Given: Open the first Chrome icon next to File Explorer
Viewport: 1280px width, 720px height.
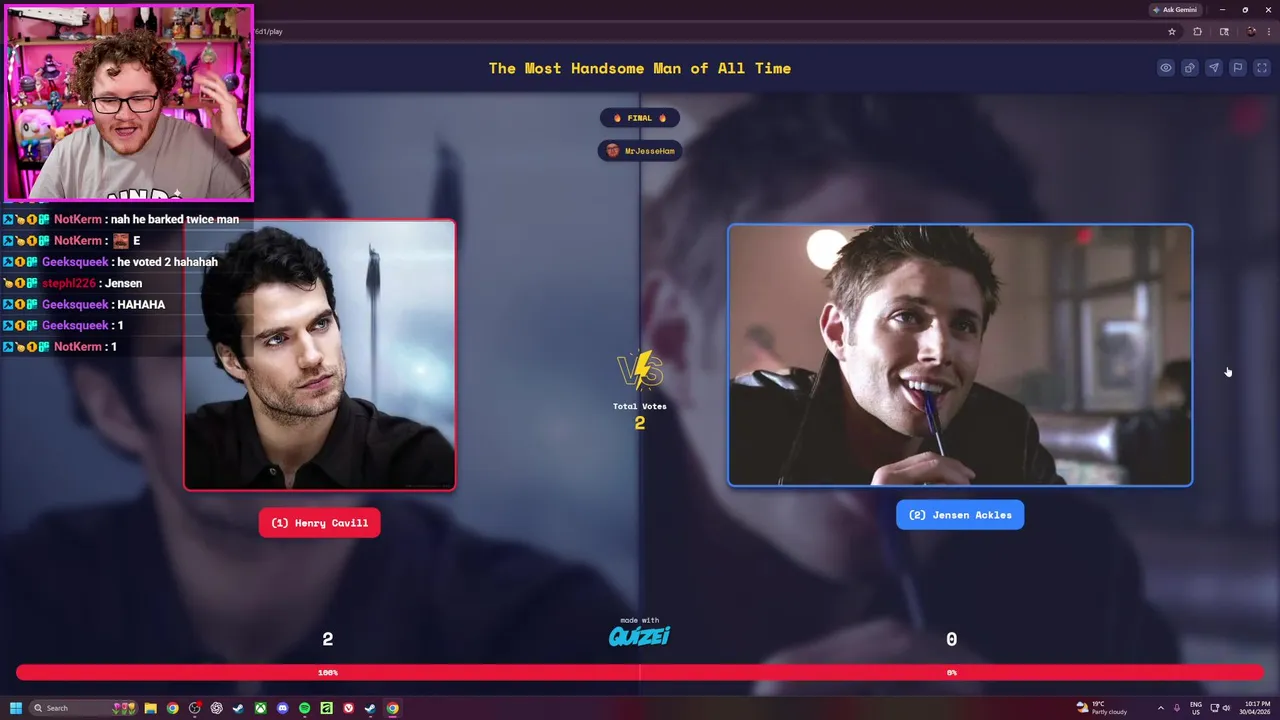Looking at the screenshot, I should point(173,708).
